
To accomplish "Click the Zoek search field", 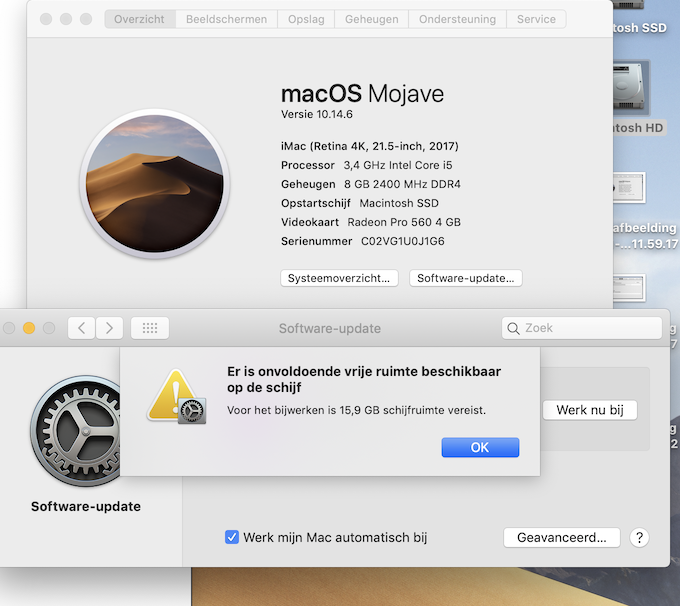I will click(582, 328).
